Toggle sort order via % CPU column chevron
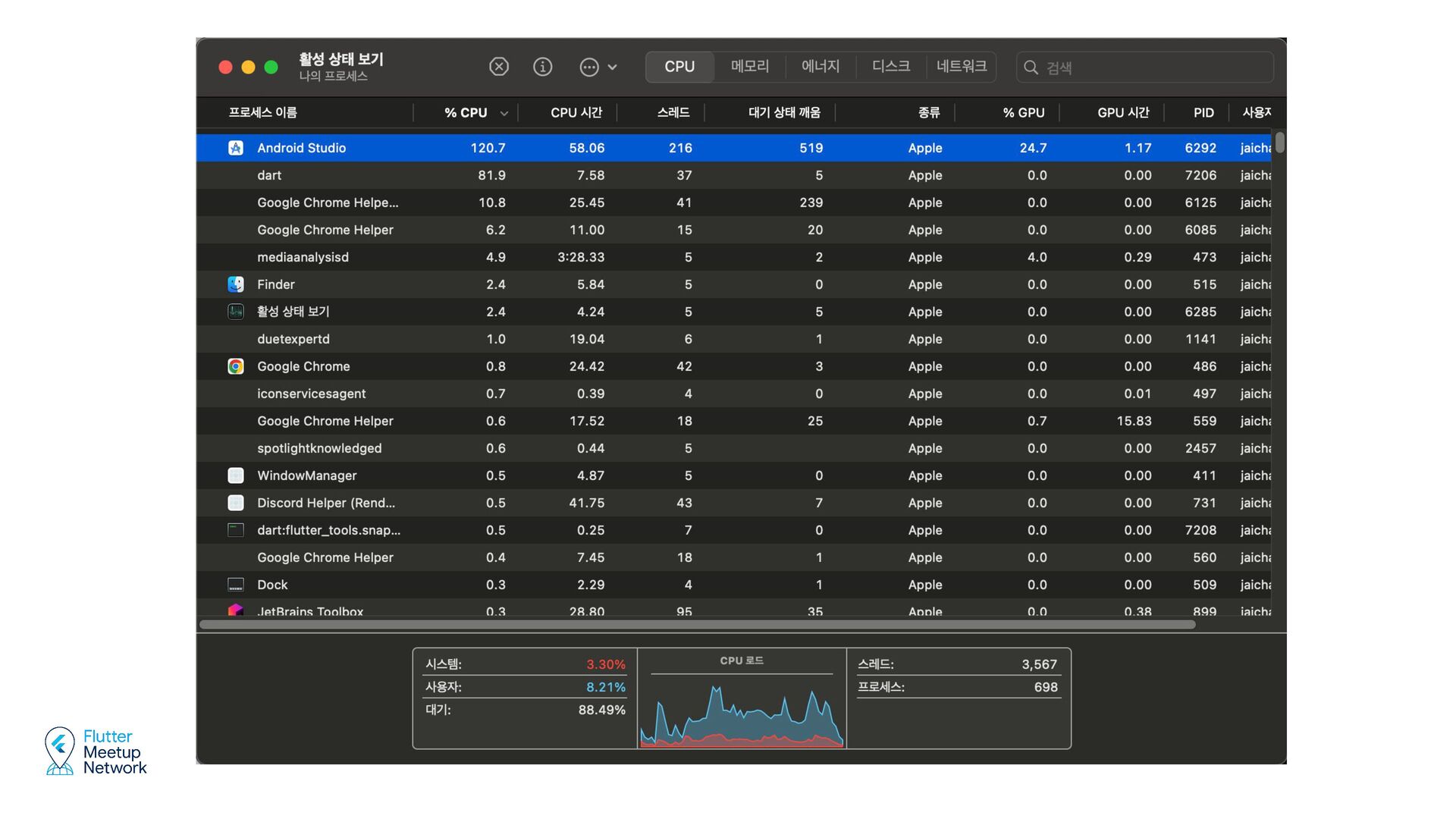The height and width of the screenshot is (819, 1456). 504,113
